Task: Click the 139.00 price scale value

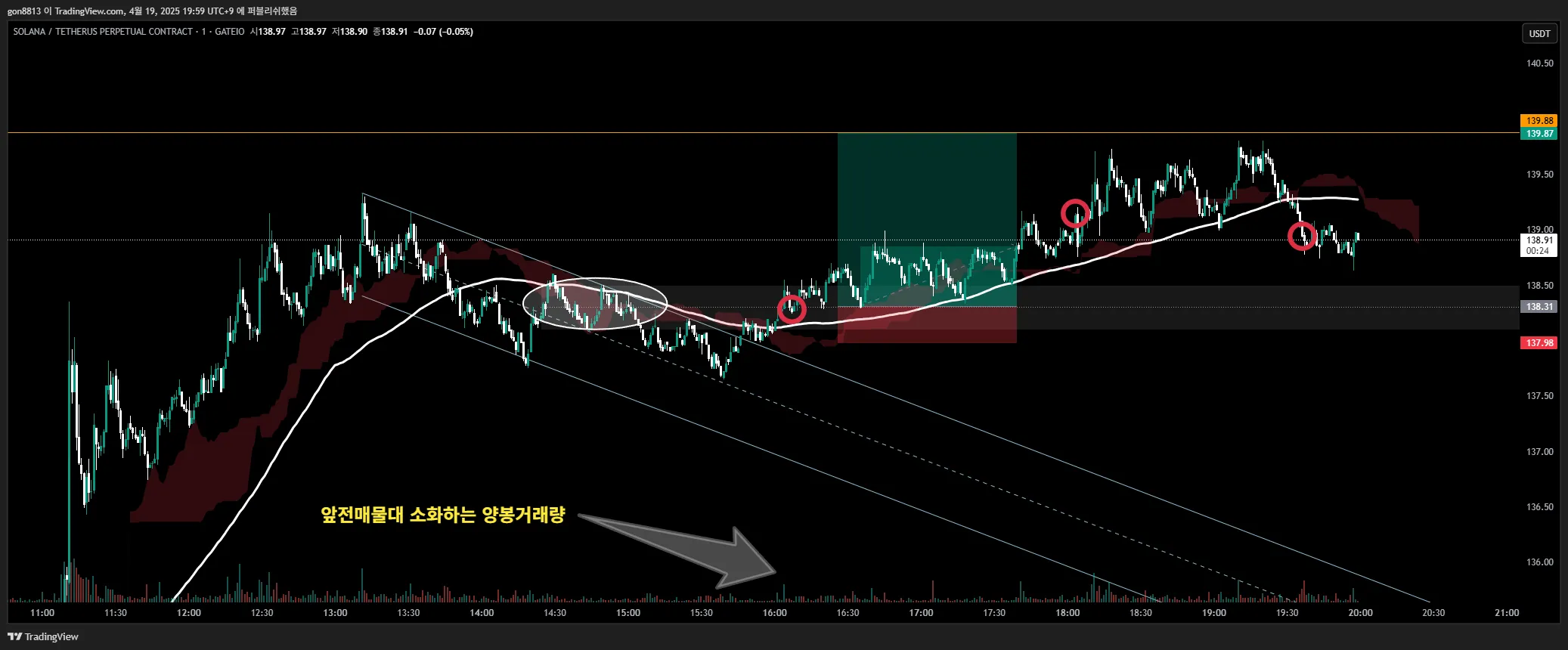Action: click(x=1539, y=229)
